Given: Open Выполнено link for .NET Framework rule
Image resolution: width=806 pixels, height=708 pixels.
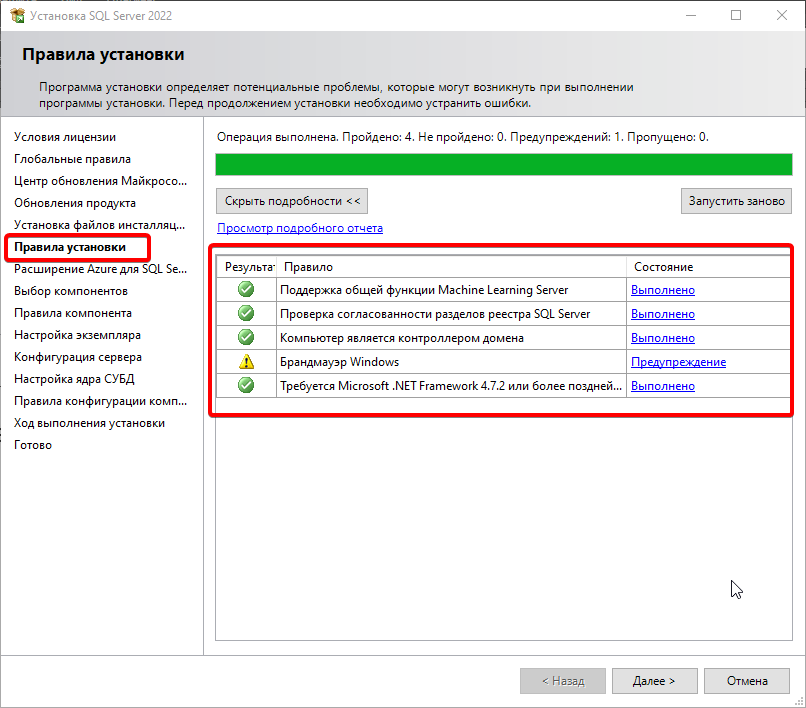Looking at the screenshot, I should [x=663, y=386].
